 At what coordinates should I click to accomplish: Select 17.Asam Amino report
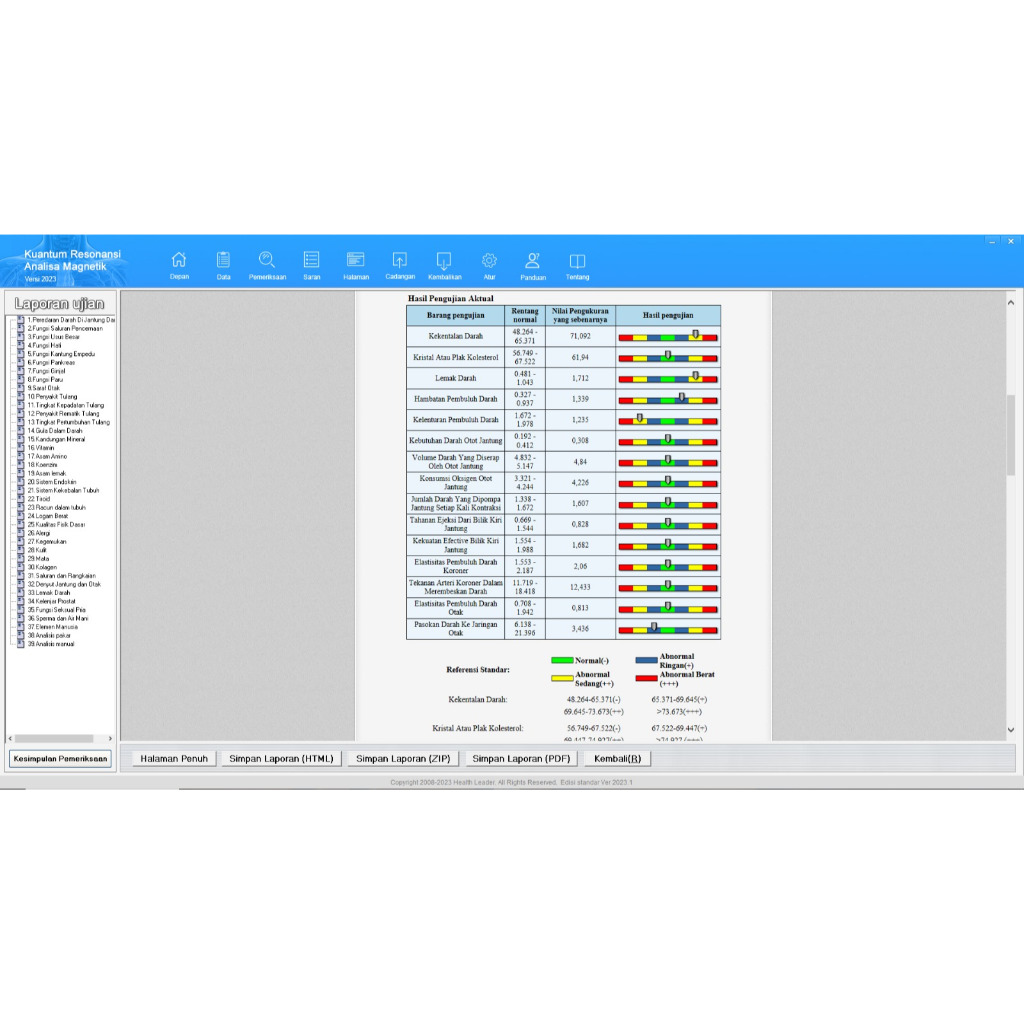click(x=47, y=456)
